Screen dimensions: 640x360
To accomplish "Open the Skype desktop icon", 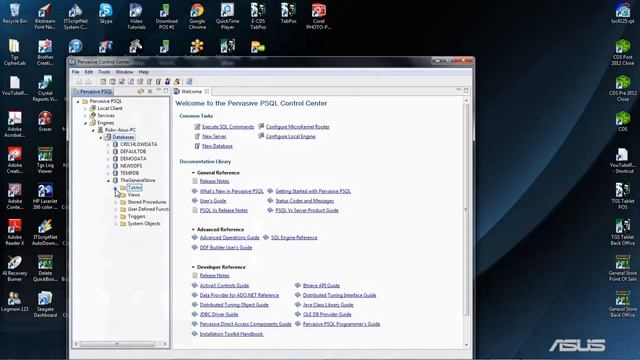I will coord(106,13).
